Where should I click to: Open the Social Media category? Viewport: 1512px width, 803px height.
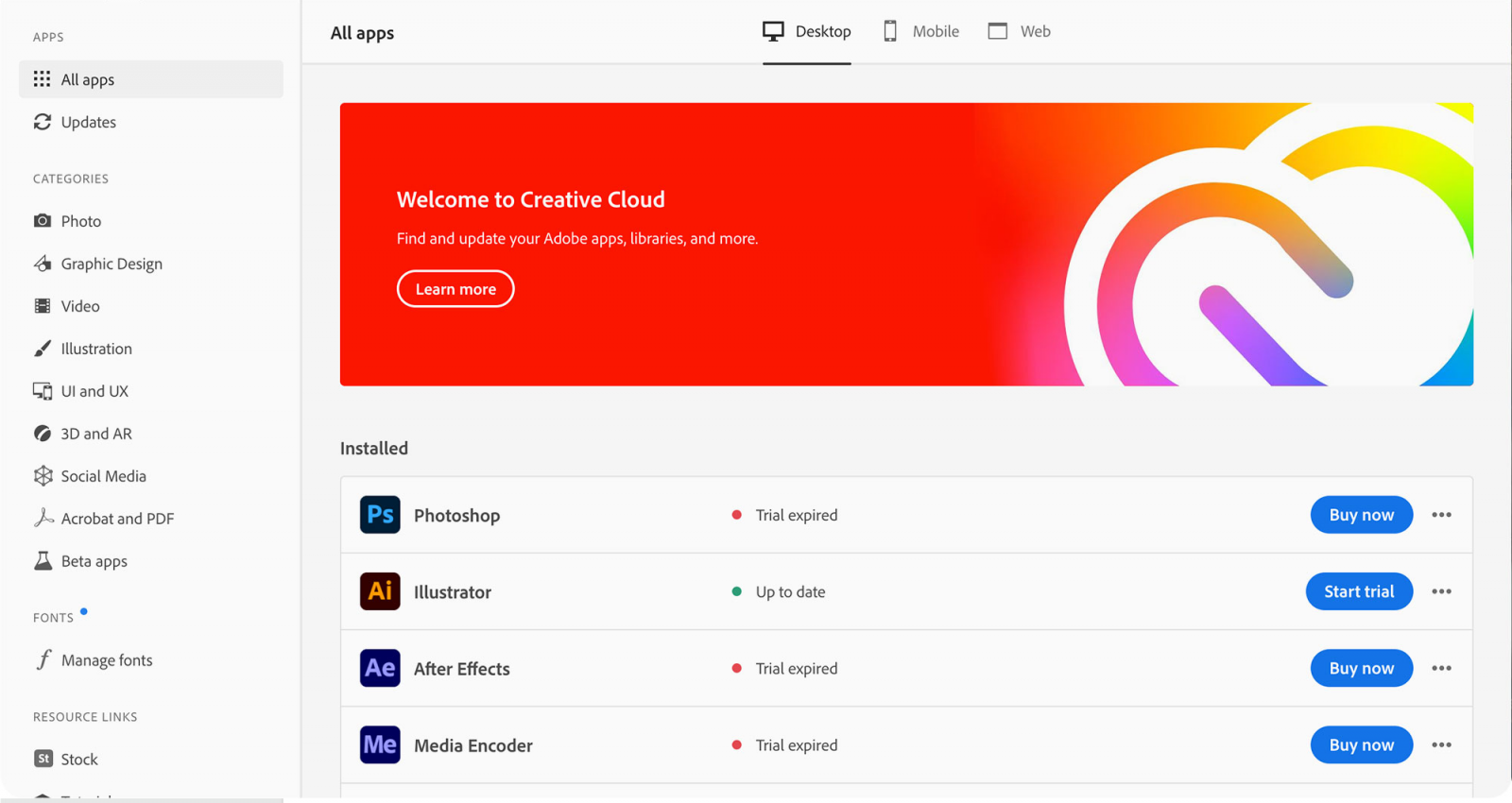(151, 476)
